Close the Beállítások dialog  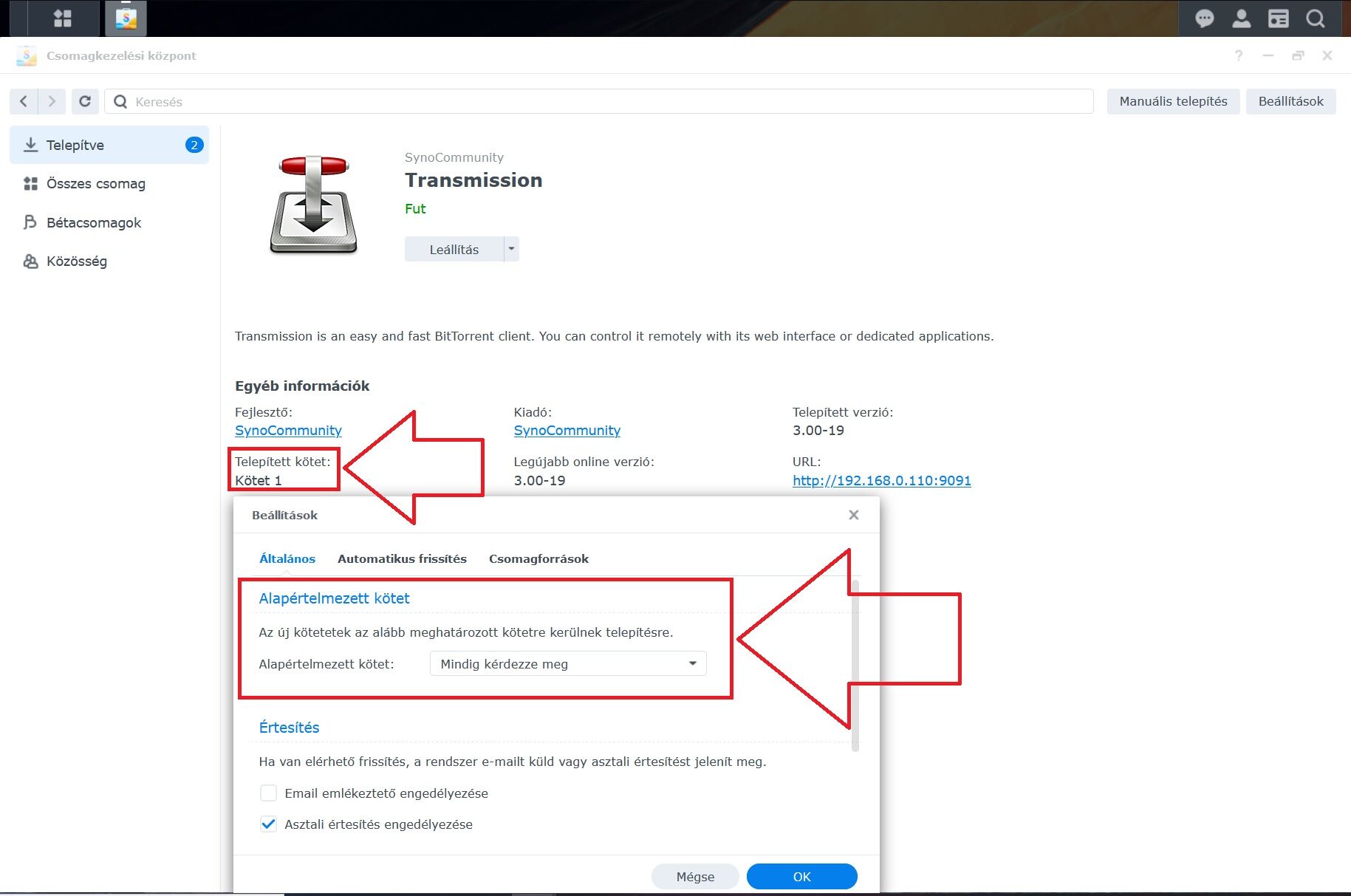[x=854, y=515]
